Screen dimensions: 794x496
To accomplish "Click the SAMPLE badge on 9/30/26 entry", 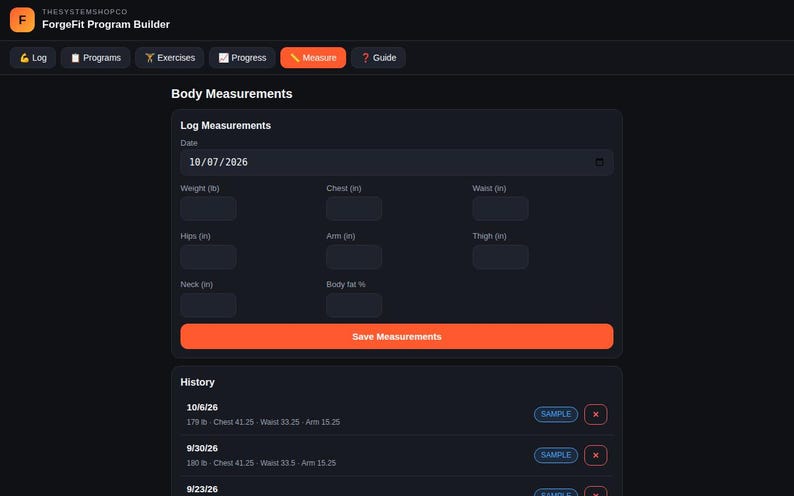I will pos(555,455).
